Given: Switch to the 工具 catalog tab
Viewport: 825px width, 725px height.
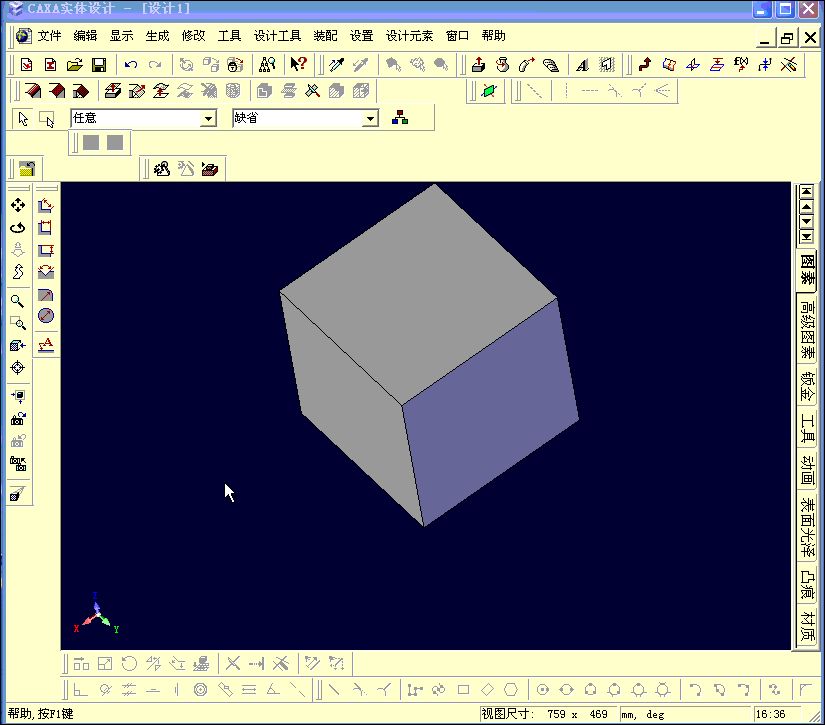Looking at the screenshot, I should pyautogui.click(x=807, y=428).
